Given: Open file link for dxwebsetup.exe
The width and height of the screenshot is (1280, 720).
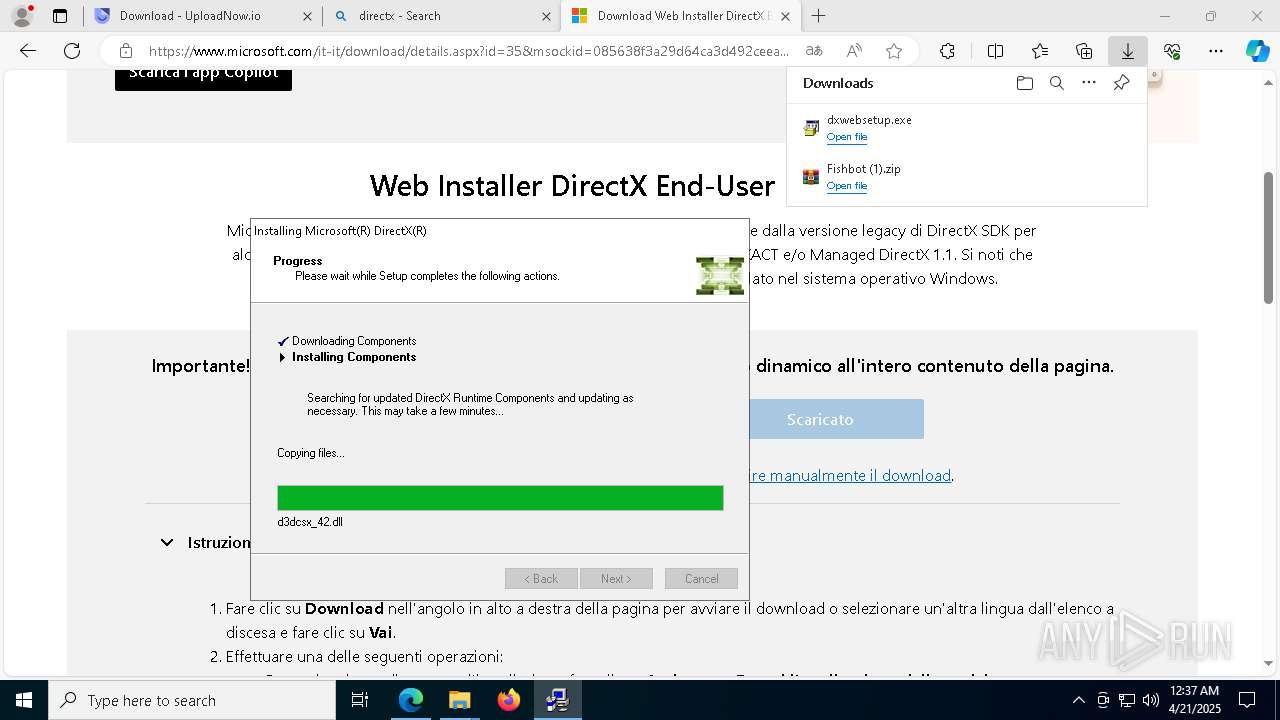Looking at the screenshot, I should pyautogui.click(x=846, y=137).
